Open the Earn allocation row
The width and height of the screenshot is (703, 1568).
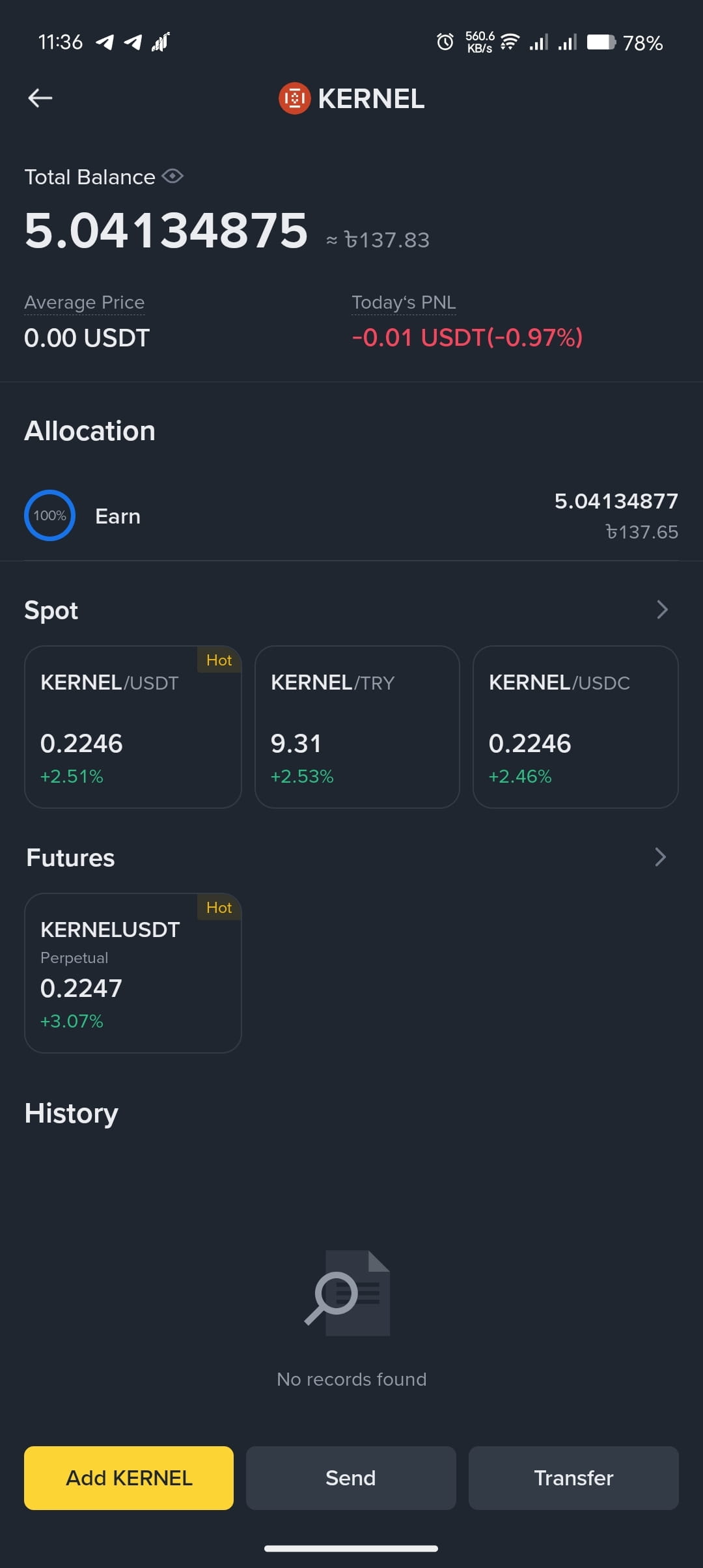(x=351, y=516)
